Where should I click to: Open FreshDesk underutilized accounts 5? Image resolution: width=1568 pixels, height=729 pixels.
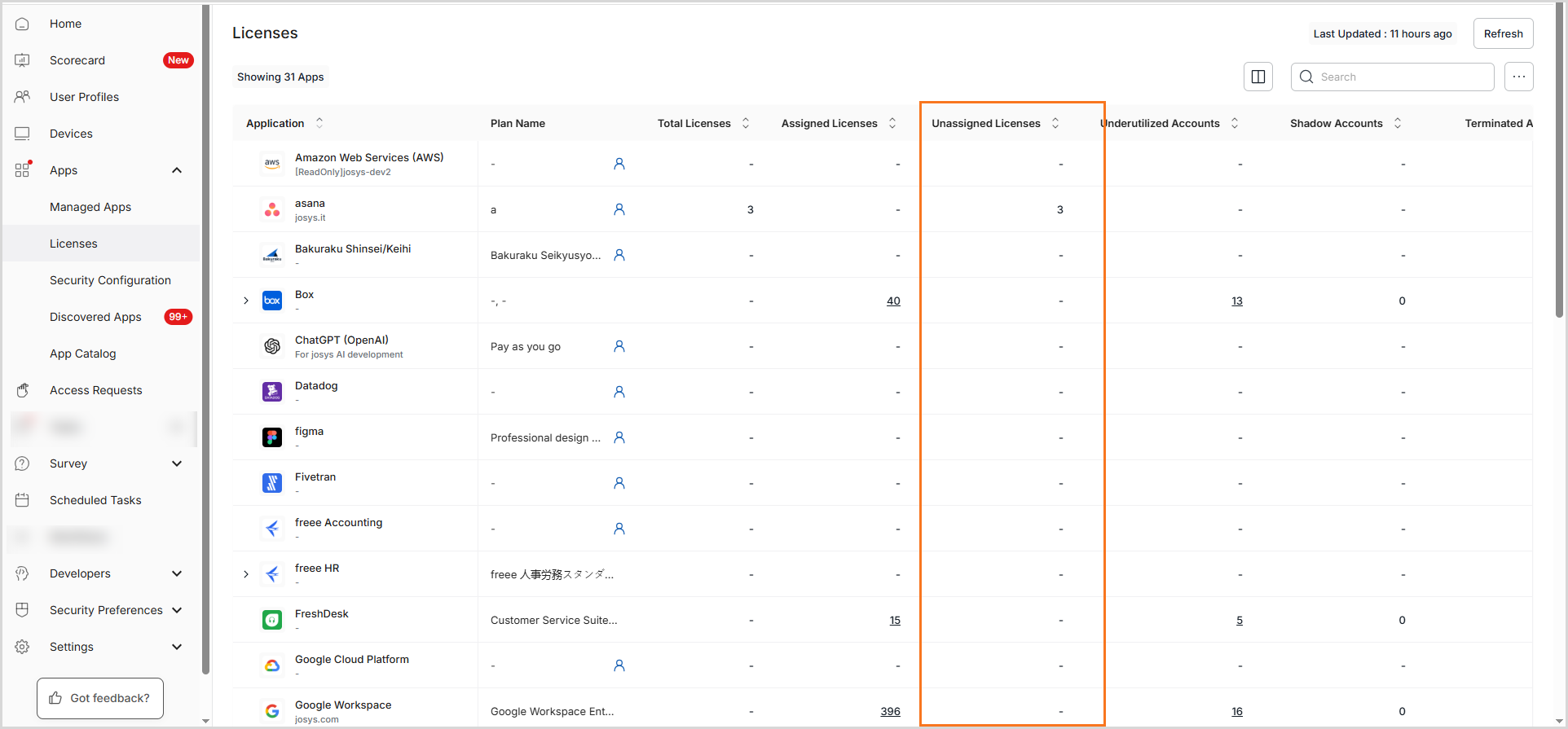1240,620
